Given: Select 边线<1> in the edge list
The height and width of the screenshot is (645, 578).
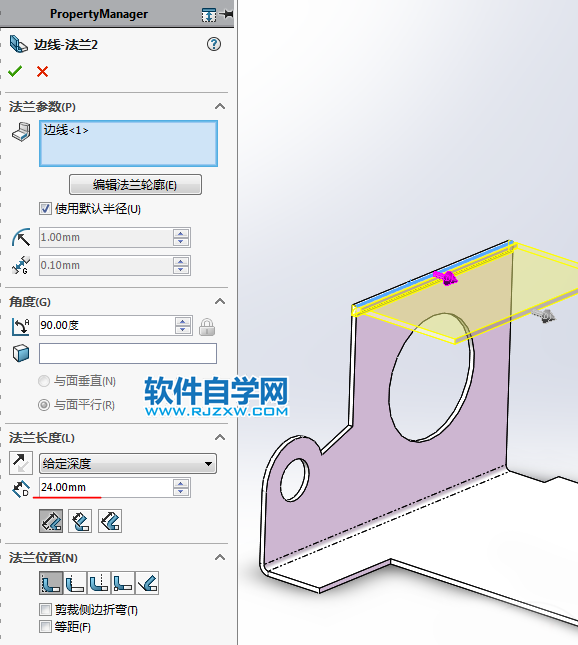Looking at the screenshot, I should tap(66, 130).
